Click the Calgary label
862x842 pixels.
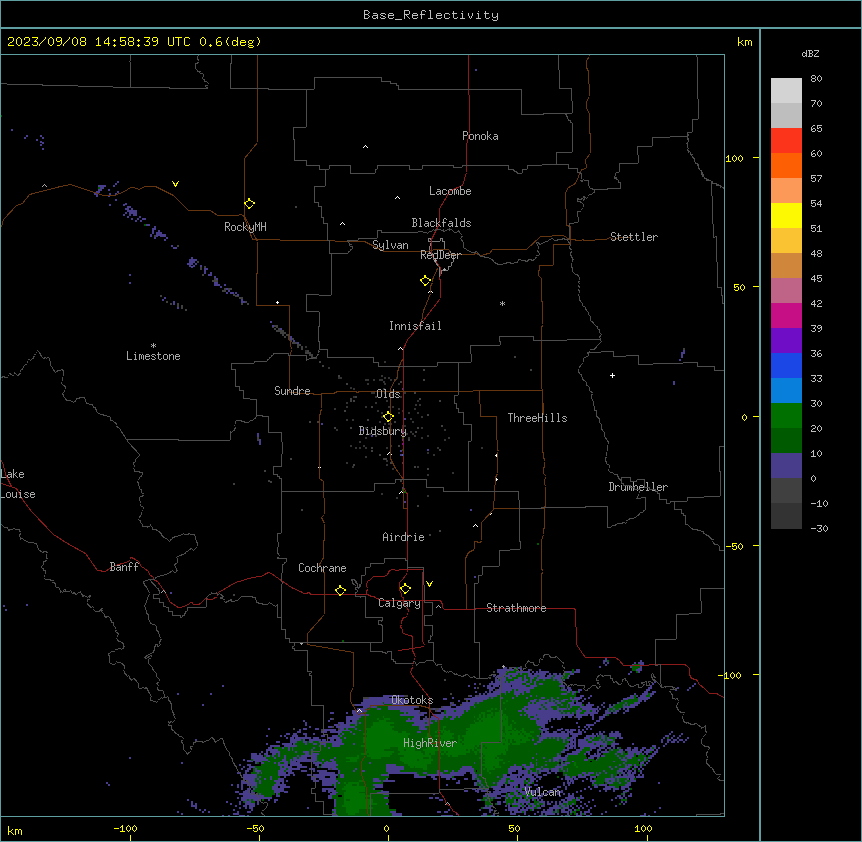pos(399,603)
